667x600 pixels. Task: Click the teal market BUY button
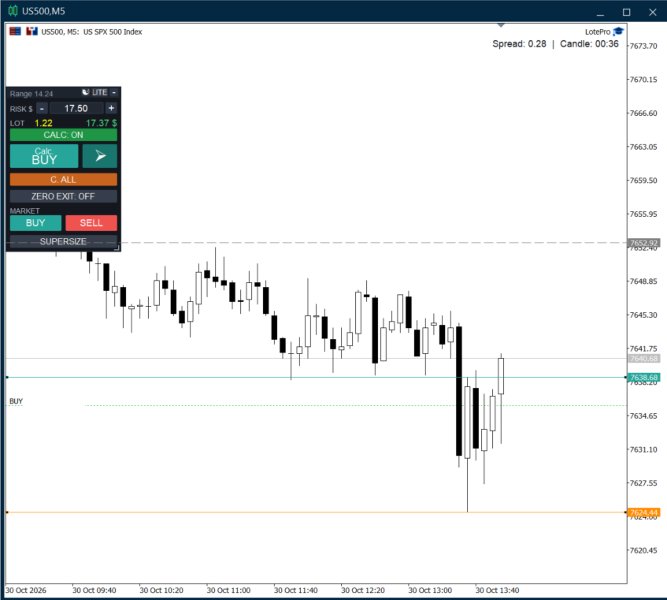[35, 223]
